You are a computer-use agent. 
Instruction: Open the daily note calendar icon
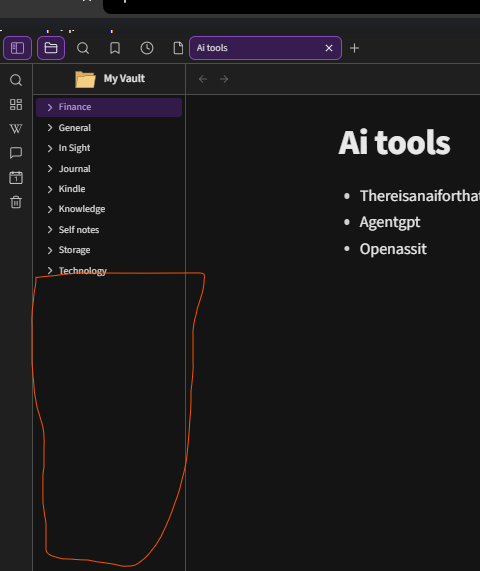(16, 178)
